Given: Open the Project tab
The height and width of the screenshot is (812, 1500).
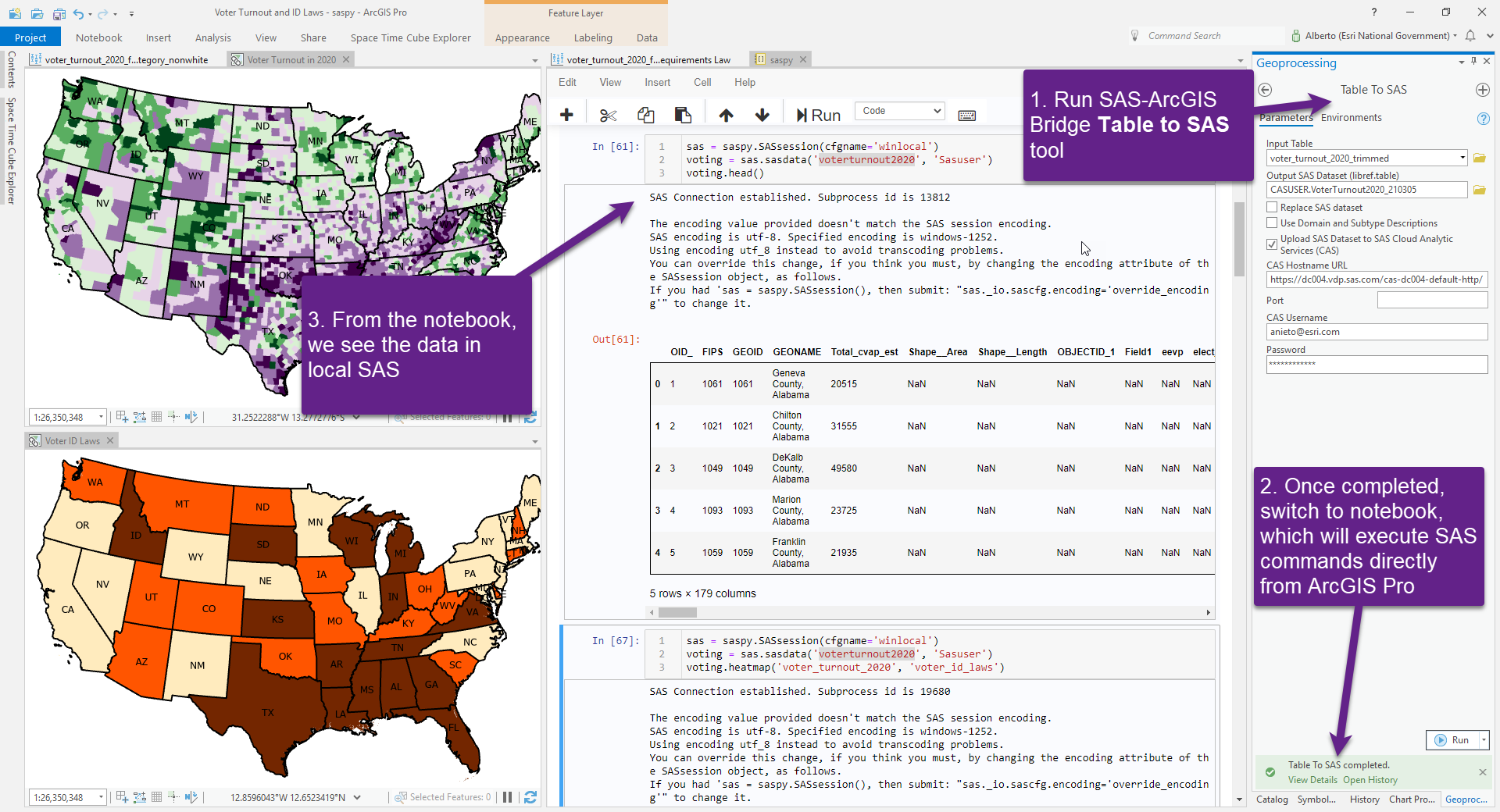Looking at the screenshot, I should click(30, 37).
